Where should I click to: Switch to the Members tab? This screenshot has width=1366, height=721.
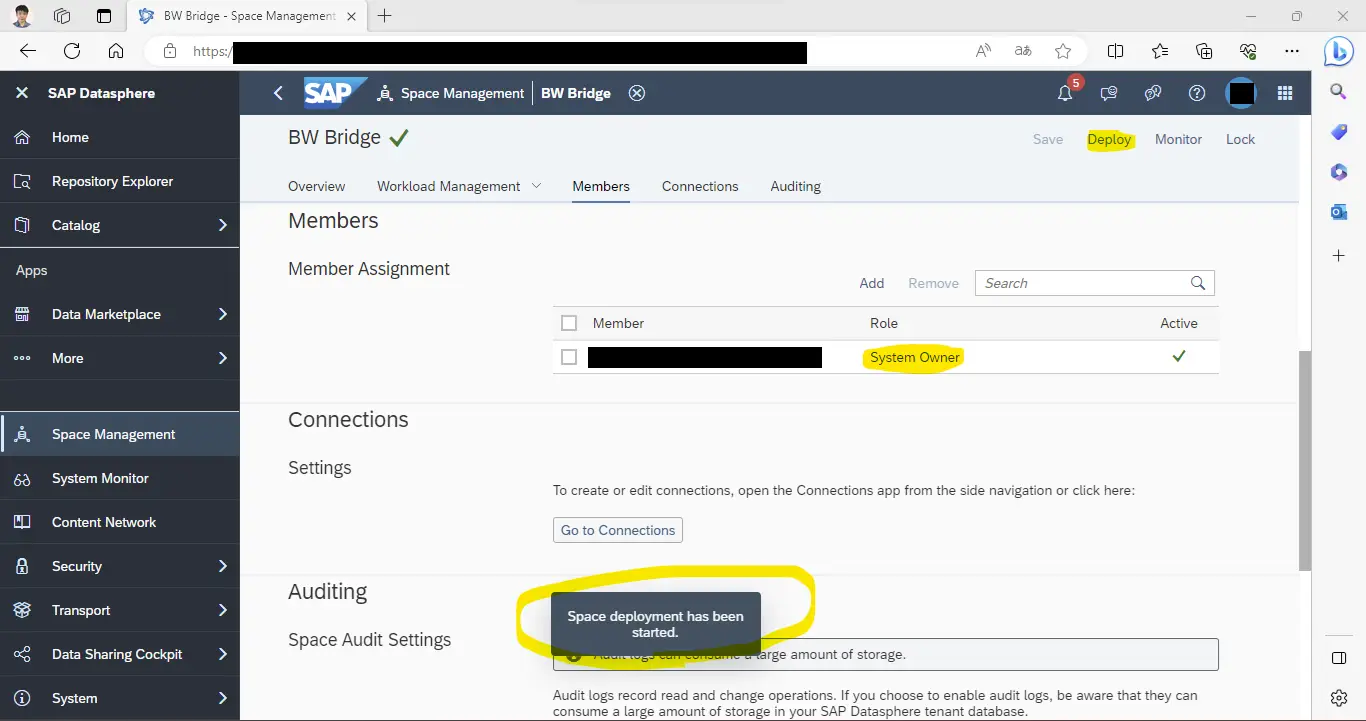(x=601, y=186)
